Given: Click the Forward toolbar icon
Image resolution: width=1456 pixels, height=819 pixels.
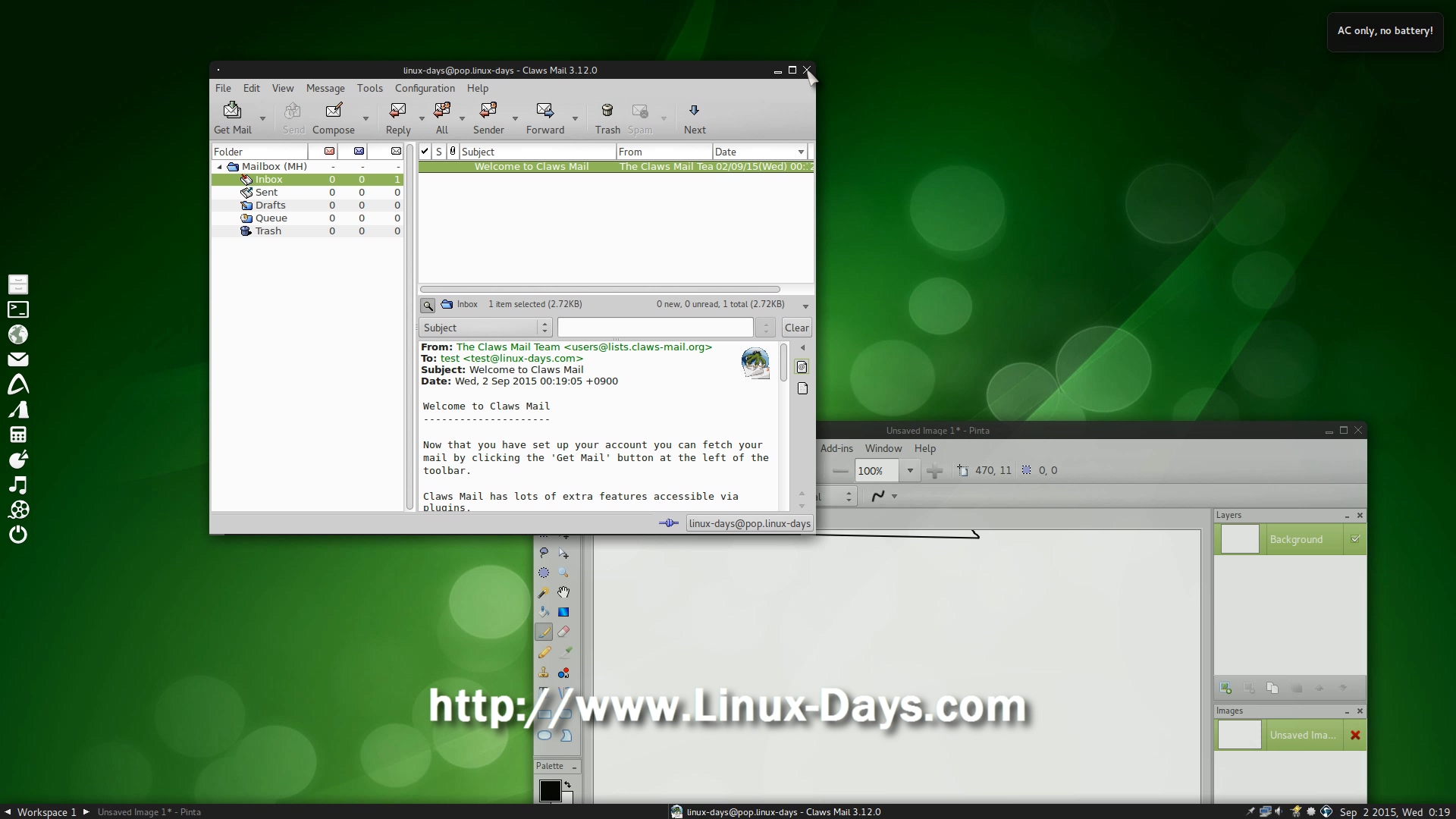Looking at the screenshot, I should [x=544, y=111].
